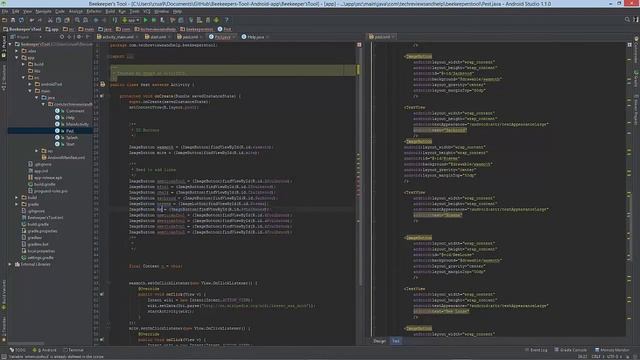Click the Redo toolbar icon
The image size is (640, 360).
[x=40, y=20]
